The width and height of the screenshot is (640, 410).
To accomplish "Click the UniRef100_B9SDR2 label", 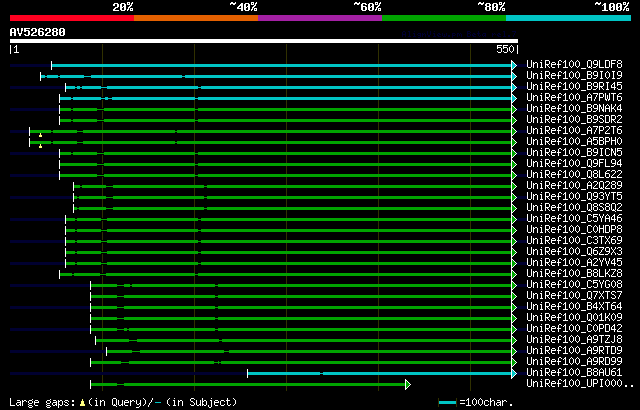I will pos(574,120).
